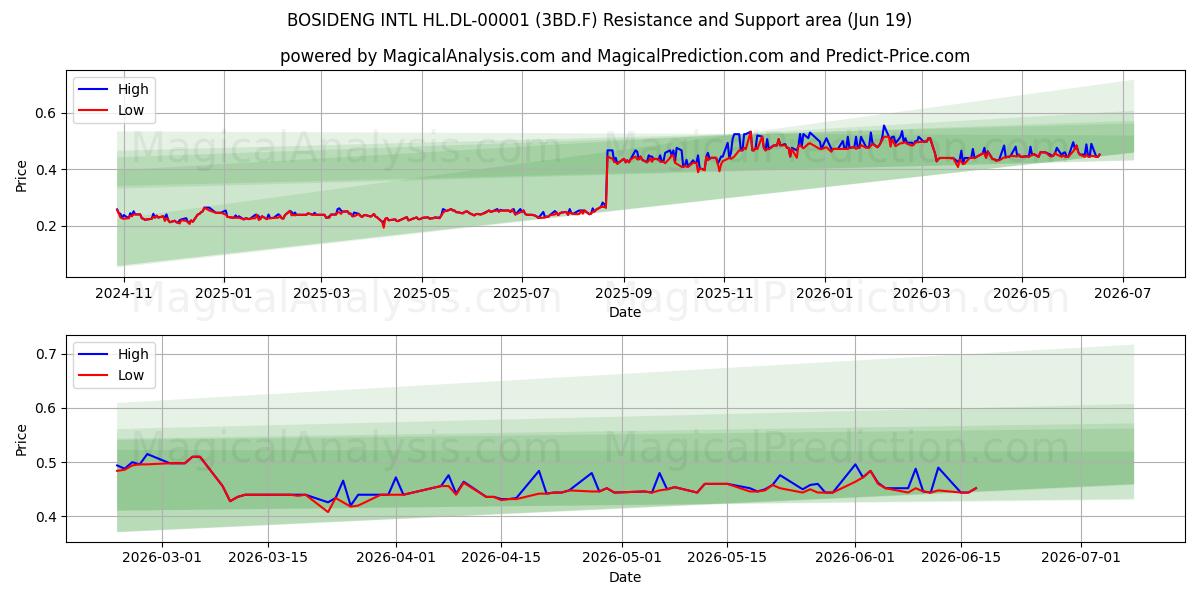Click the '2025-01' x-axis label
Screen dimensions: 1200x600
(223, 294)
